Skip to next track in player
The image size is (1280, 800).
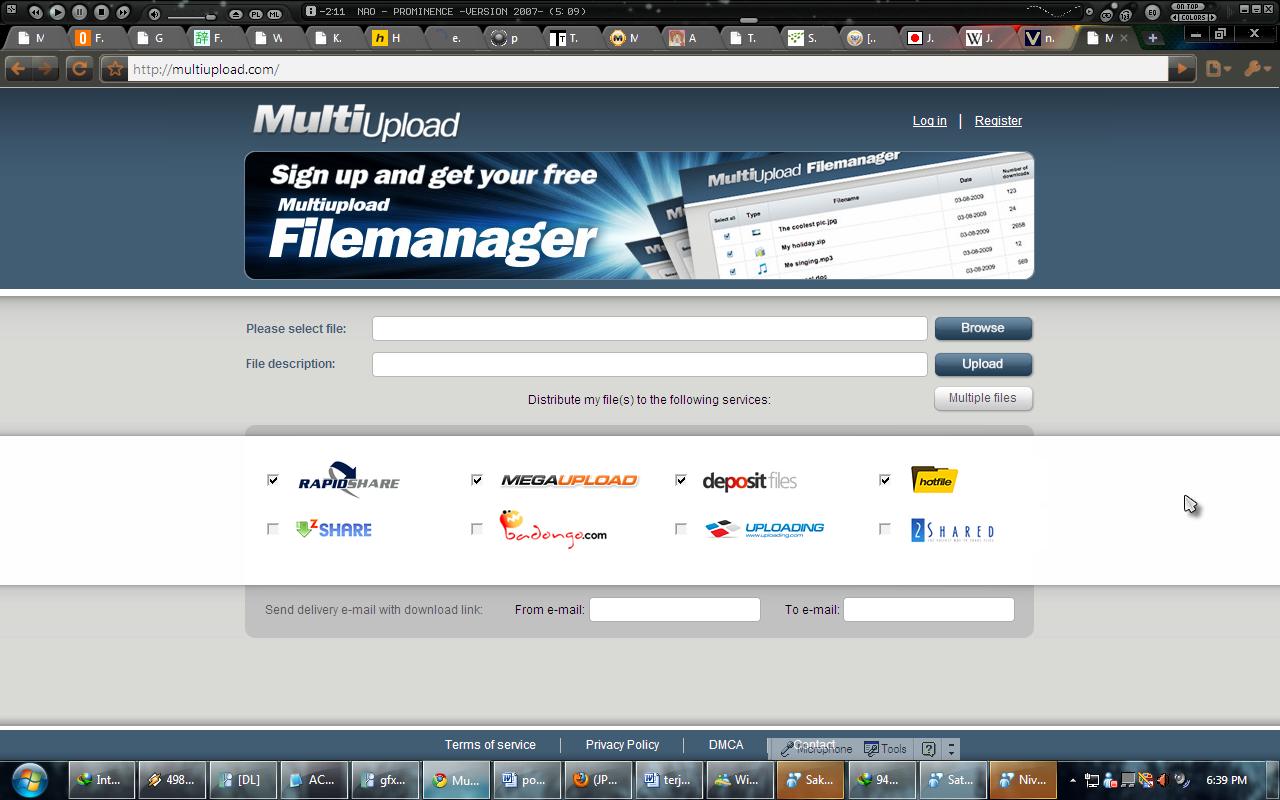tap(123, 12)
